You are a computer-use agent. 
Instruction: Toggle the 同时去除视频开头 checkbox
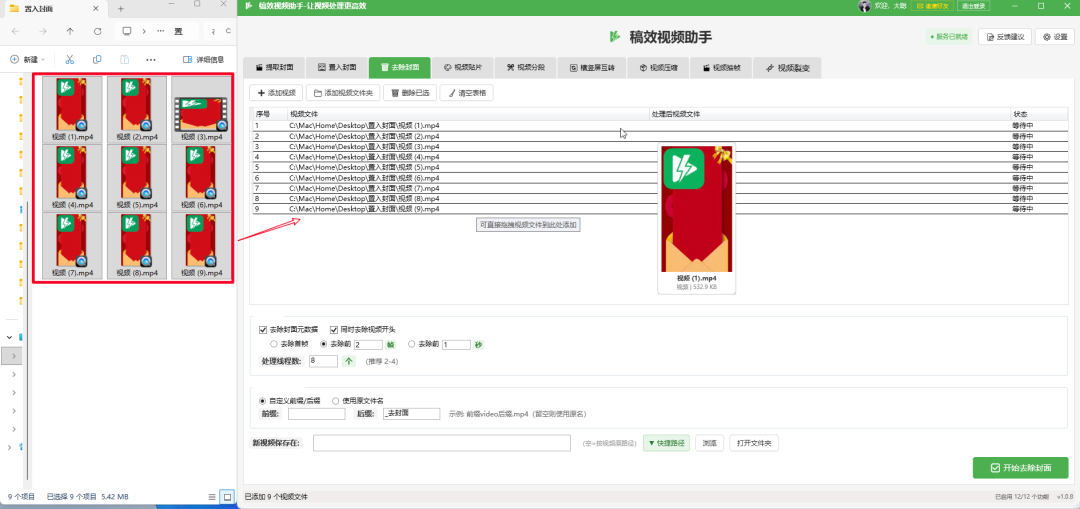coord(334,329)
